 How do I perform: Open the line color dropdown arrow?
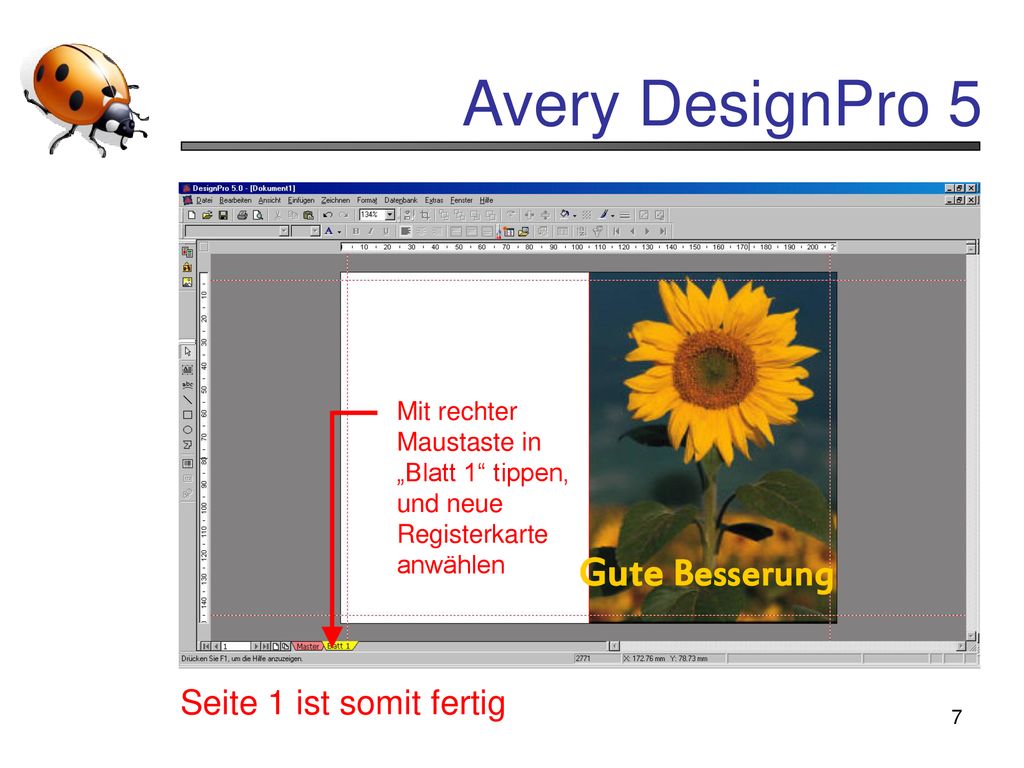point(613,216)
